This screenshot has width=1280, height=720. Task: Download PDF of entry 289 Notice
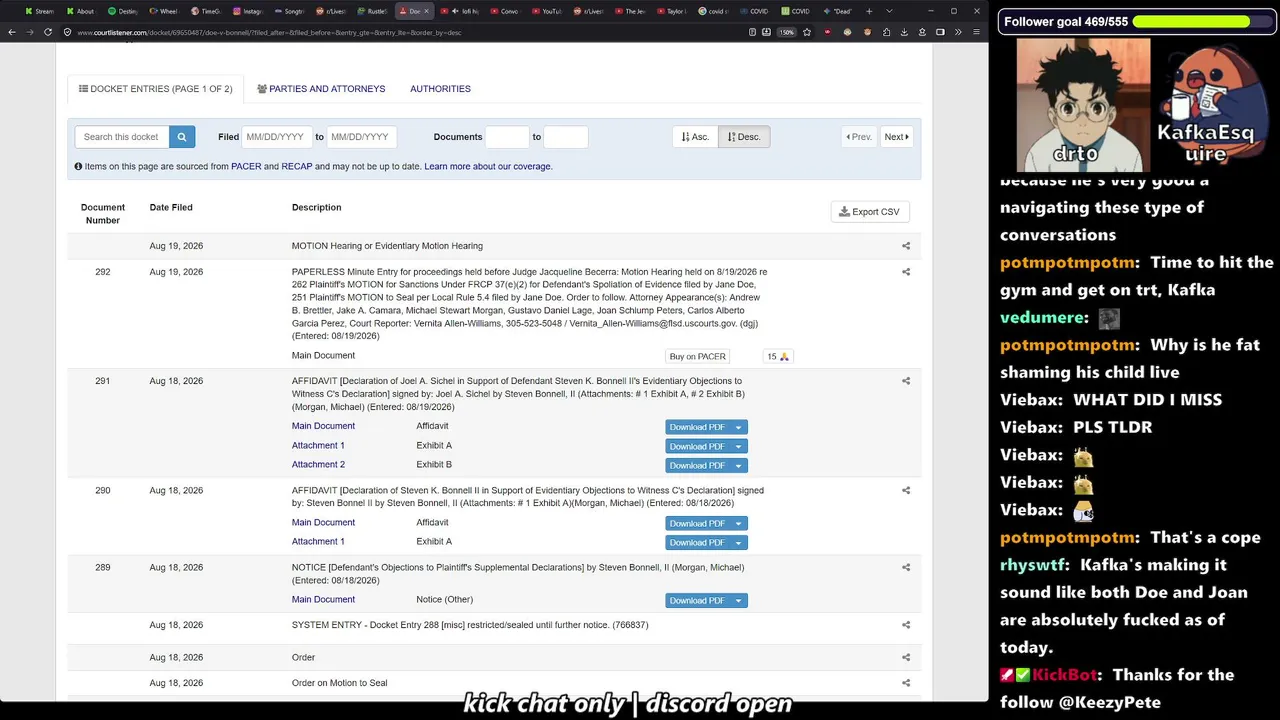(x=698, y=600)
